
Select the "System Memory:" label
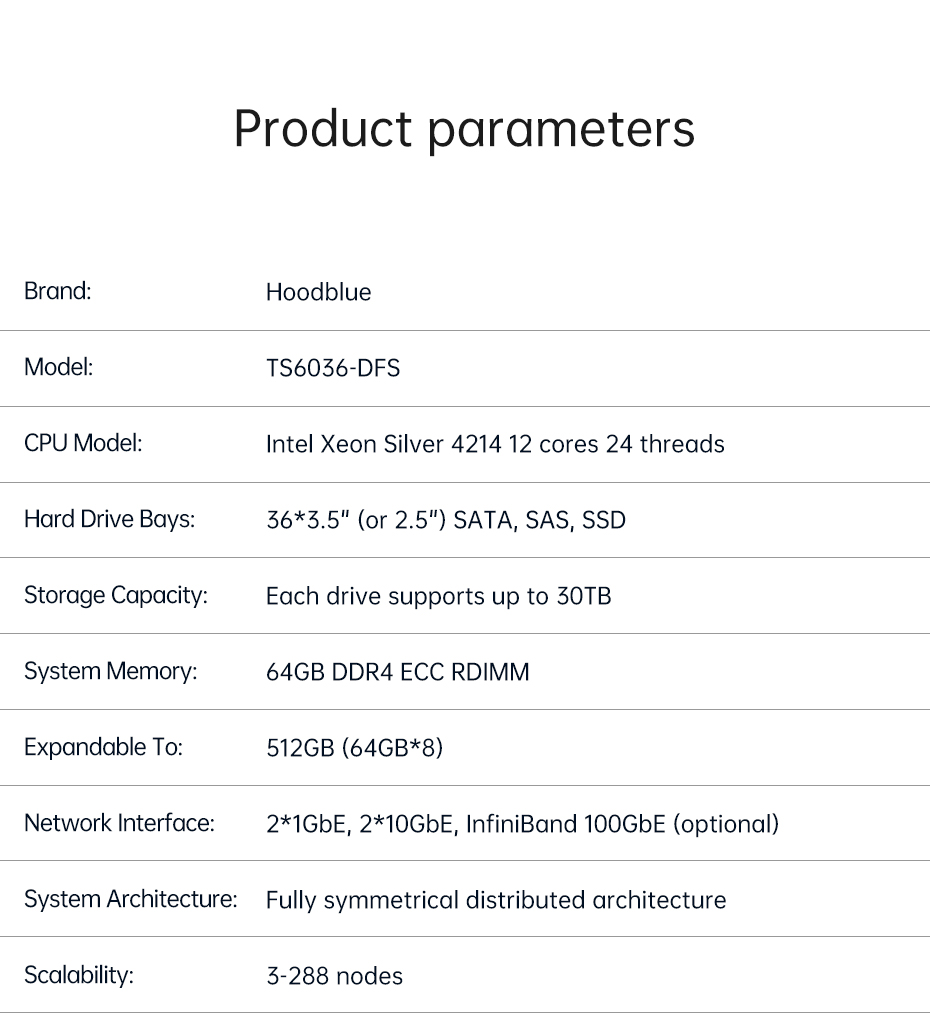110,671
